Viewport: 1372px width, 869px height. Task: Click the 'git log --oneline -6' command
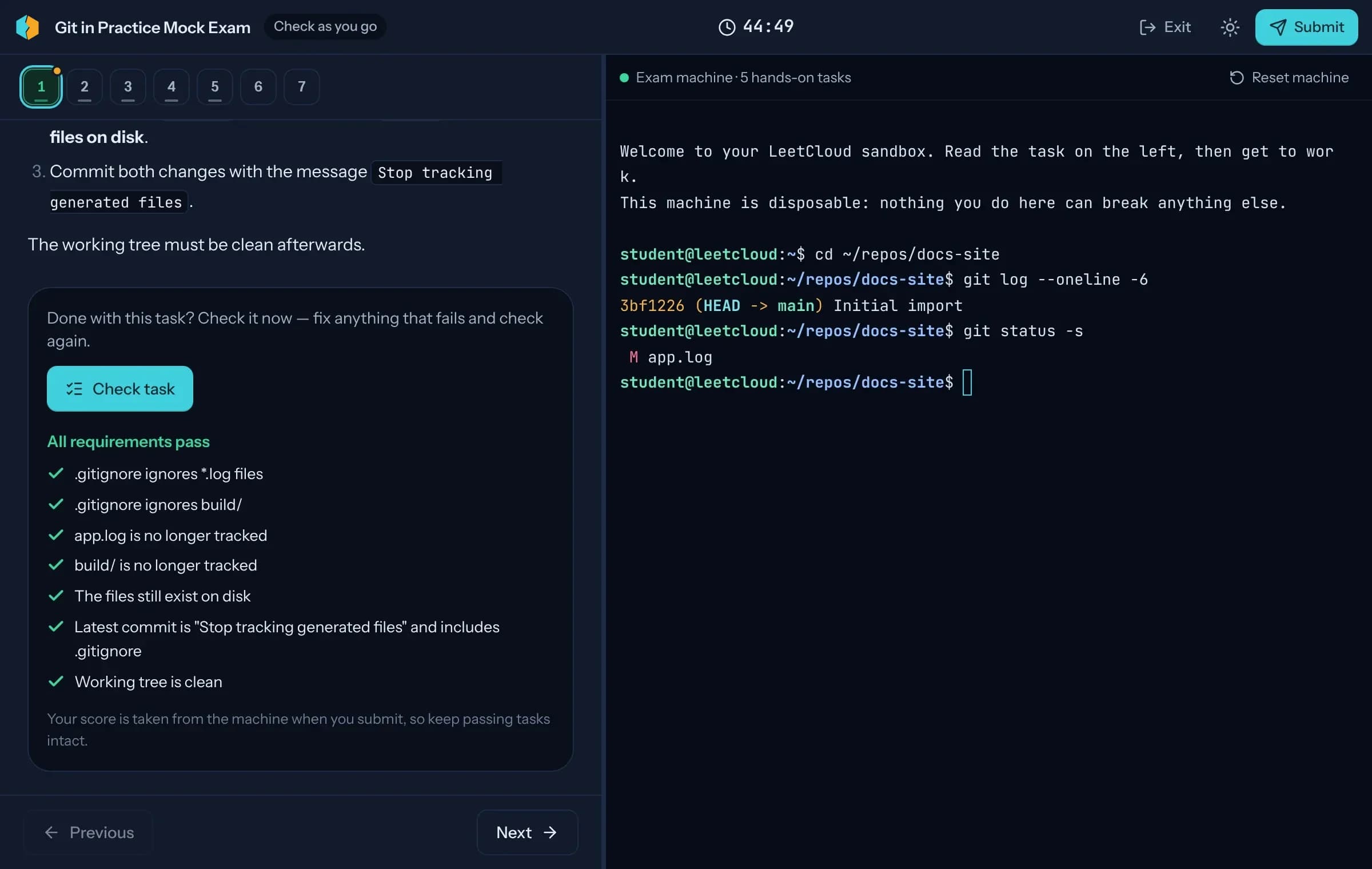point(1055,280)
